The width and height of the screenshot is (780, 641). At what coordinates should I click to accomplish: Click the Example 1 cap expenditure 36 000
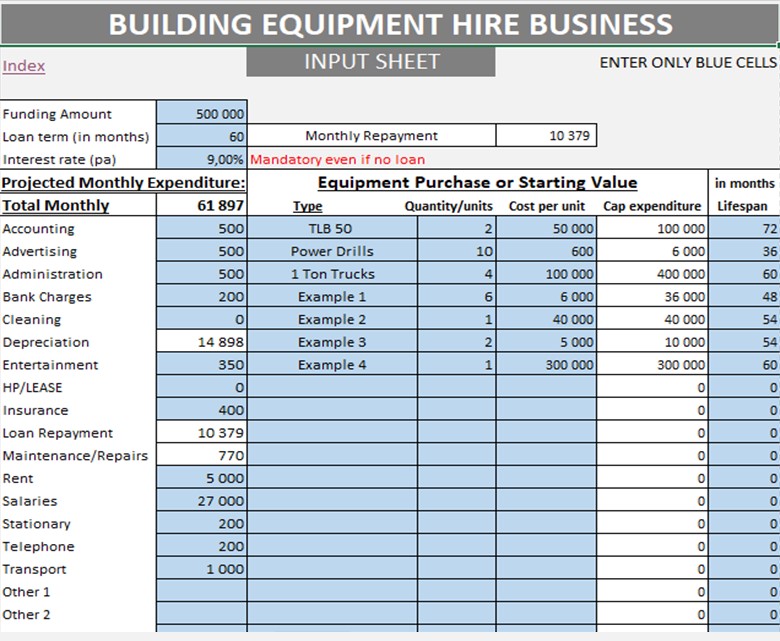coord(652,296)
